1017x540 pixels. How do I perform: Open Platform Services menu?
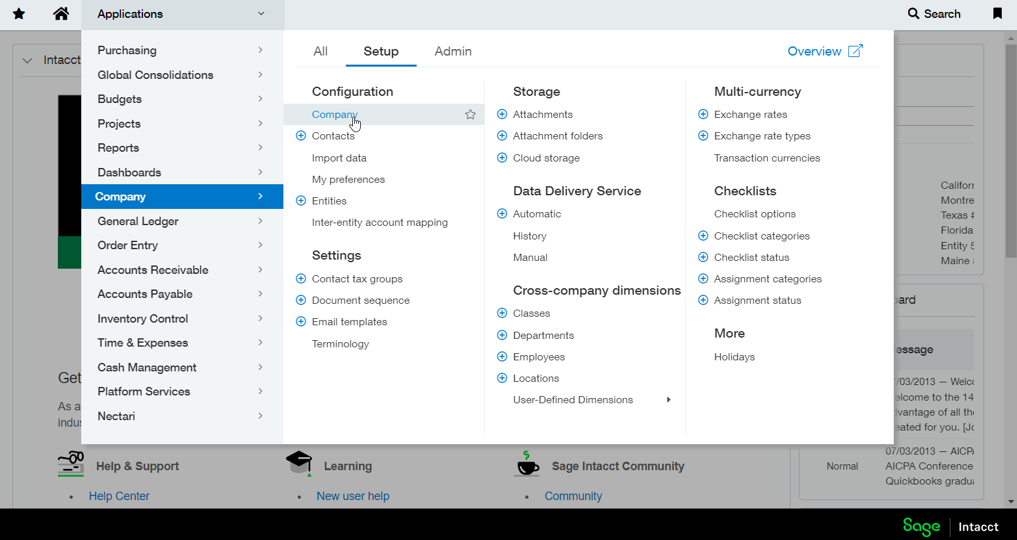pyautogui.click(x=182, y=392)
